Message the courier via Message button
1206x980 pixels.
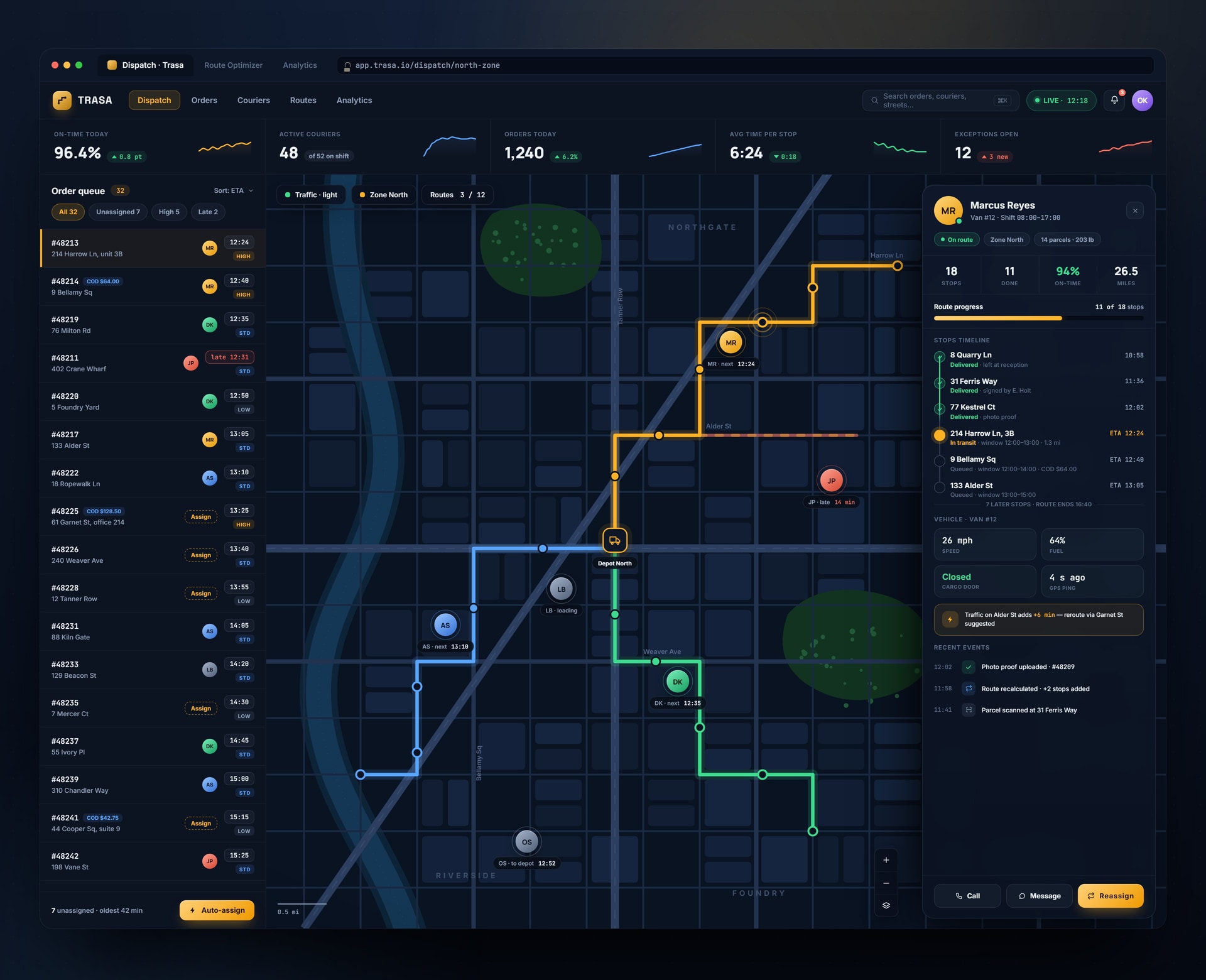(1040, 896)
